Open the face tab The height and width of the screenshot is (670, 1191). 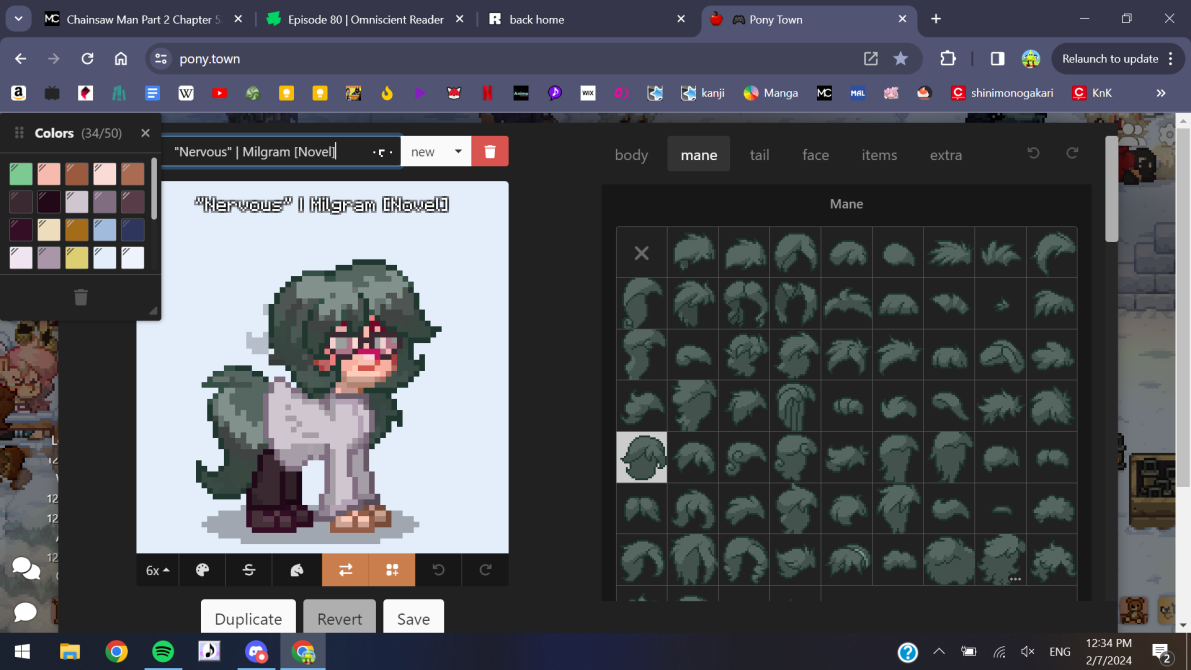pos(815,155)
